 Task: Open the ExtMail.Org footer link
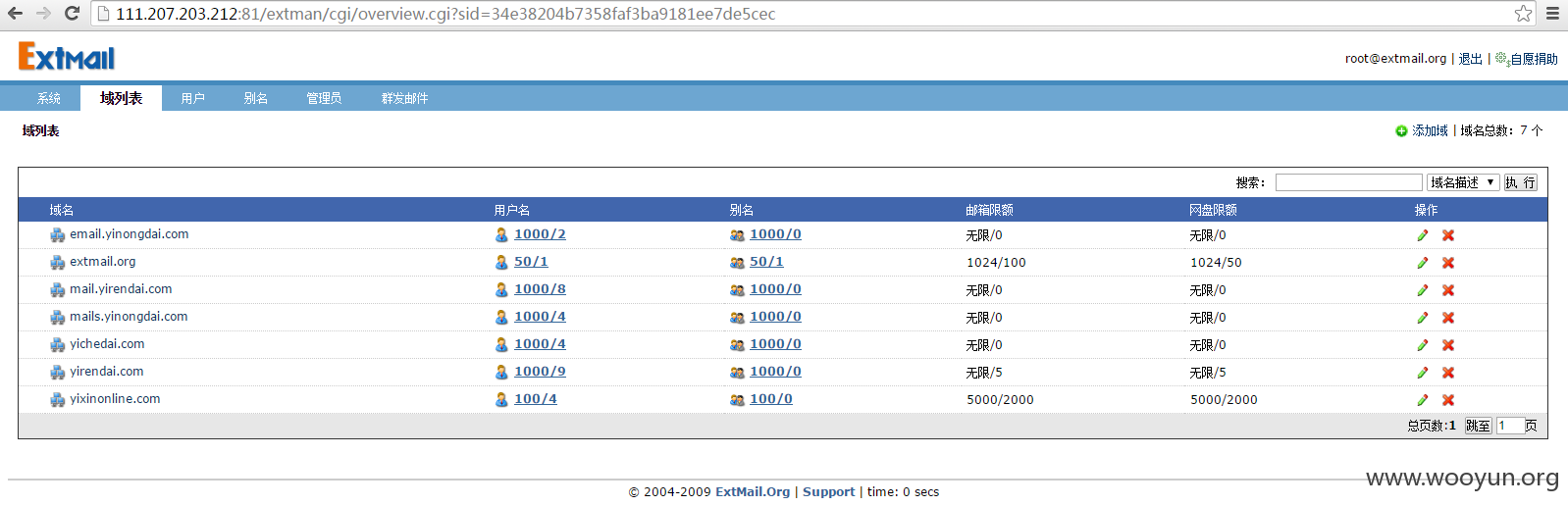click(753, 492)
